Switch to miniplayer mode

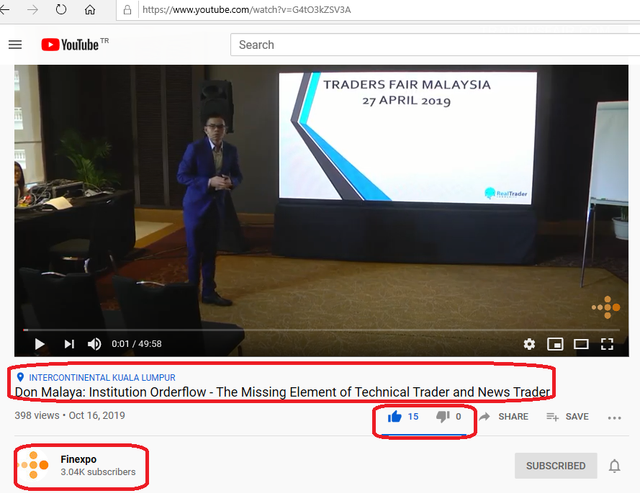(555, 344)
